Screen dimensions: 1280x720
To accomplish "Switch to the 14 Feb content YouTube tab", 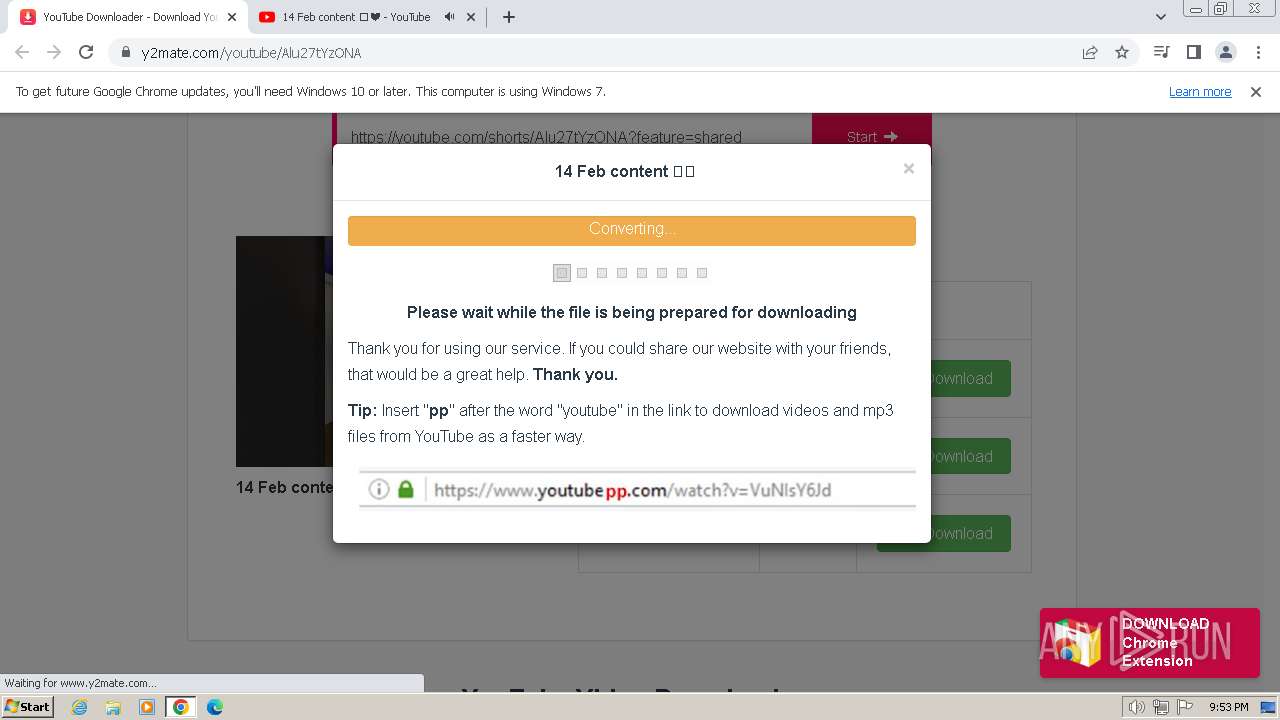I will (x=355, y=17).
